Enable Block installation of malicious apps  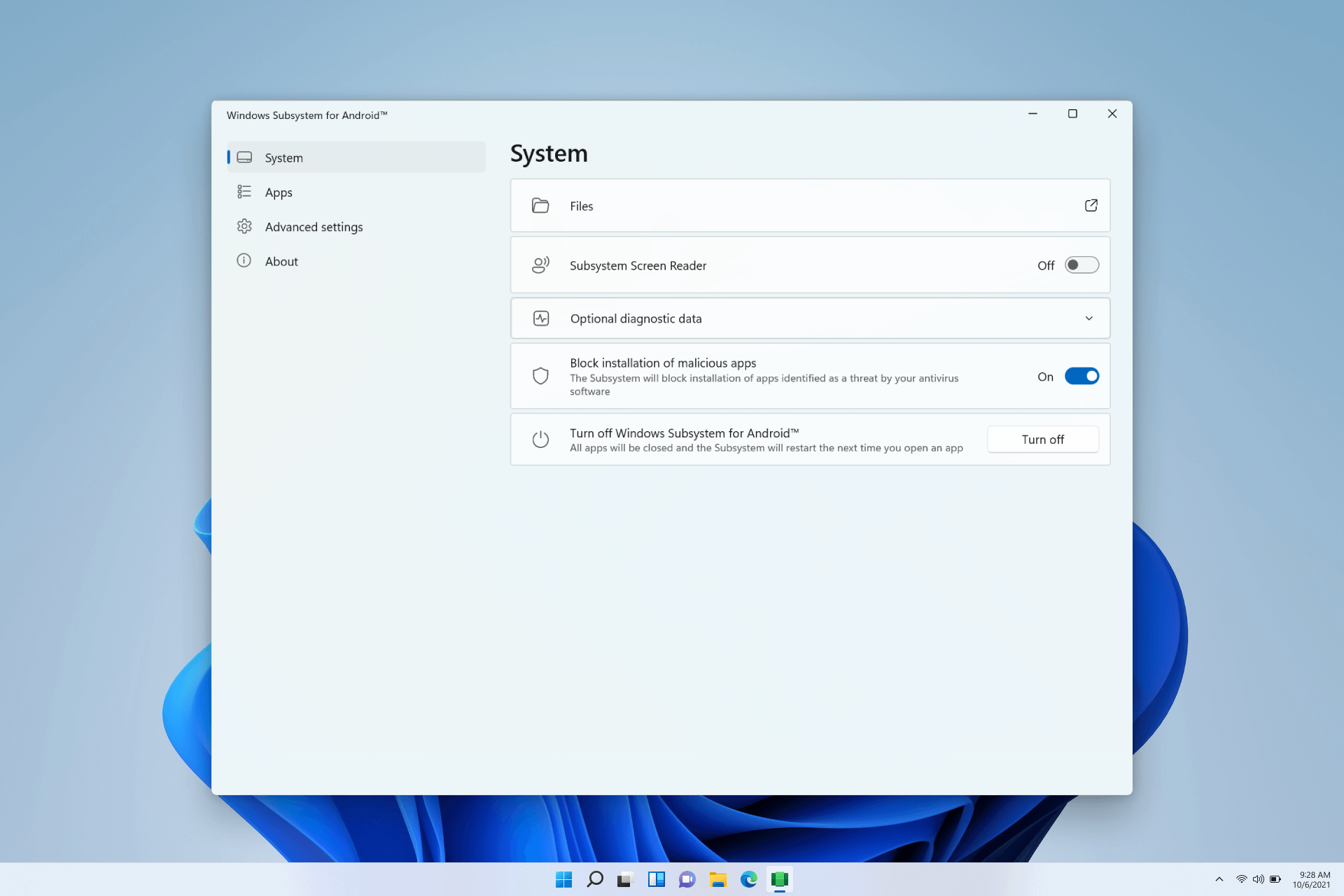click(x=1081, y=375)
